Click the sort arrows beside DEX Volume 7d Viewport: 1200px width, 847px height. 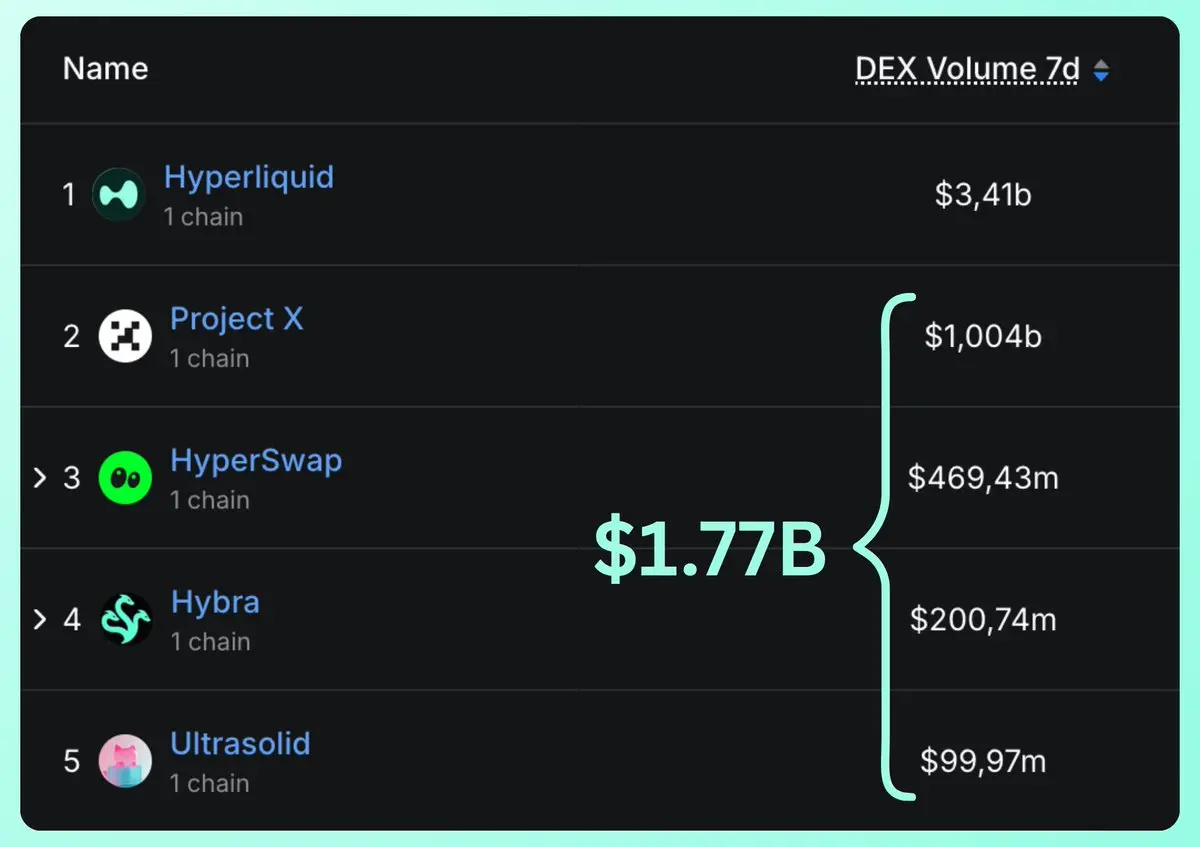[1101, 70]
